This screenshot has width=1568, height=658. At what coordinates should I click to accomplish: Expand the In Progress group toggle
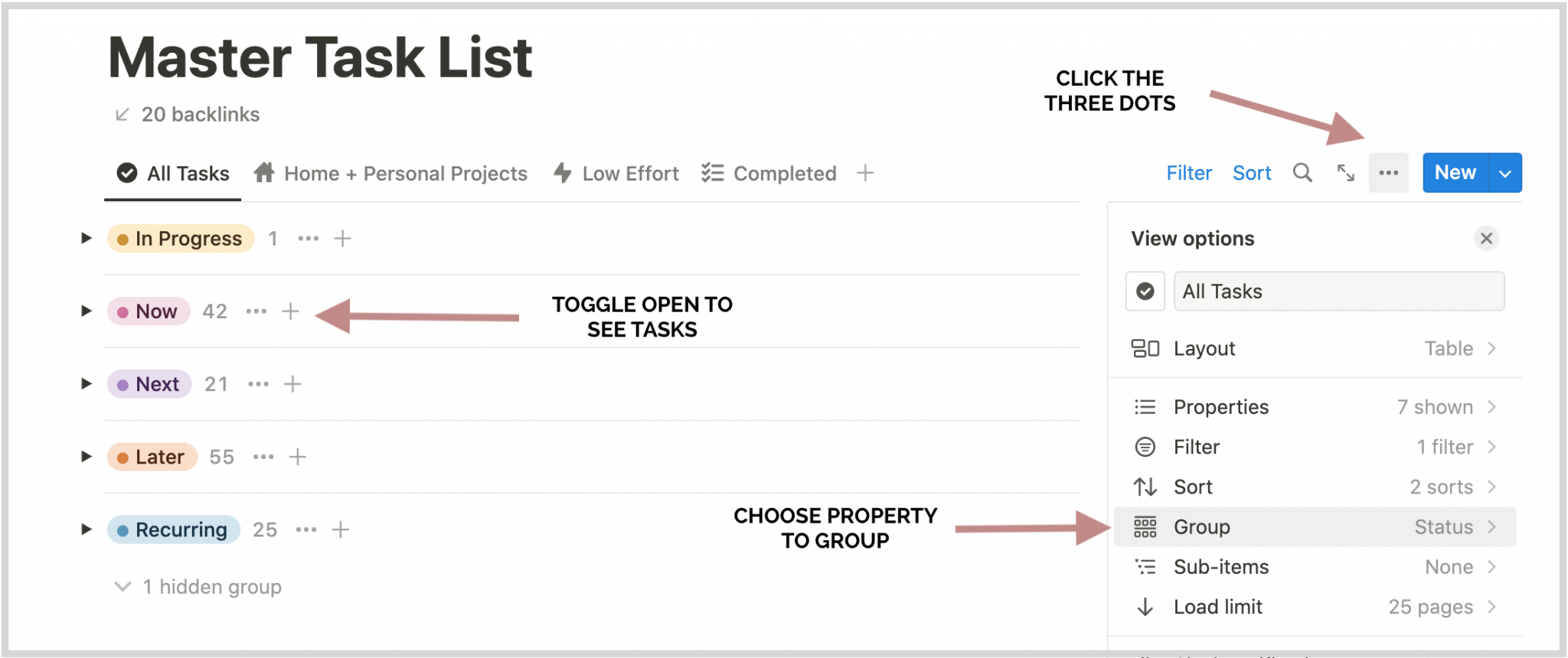[x=86, y=239]
